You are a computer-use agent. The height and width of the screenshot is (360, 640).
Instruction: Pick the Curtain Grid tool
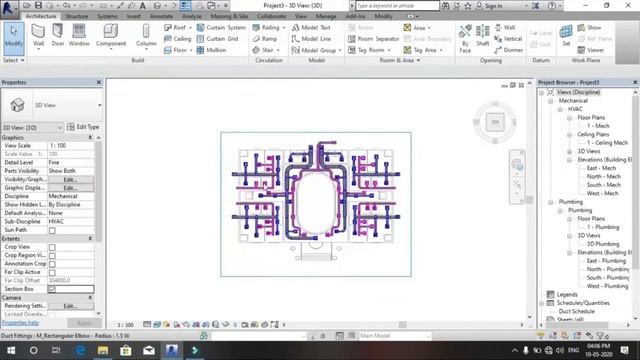[x=218, y=39]
